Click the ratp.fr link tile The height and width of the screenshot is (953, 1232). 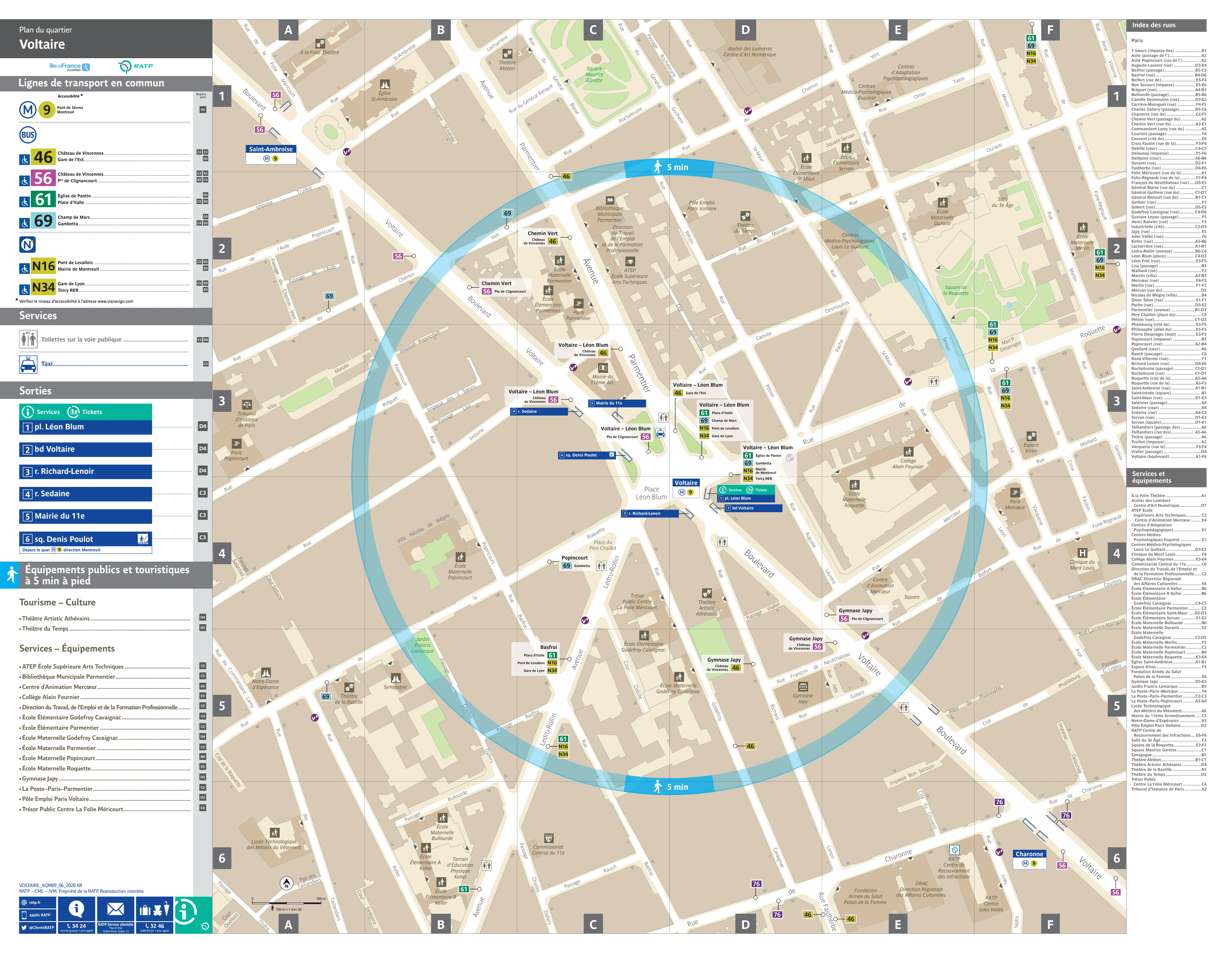[38, 903]
